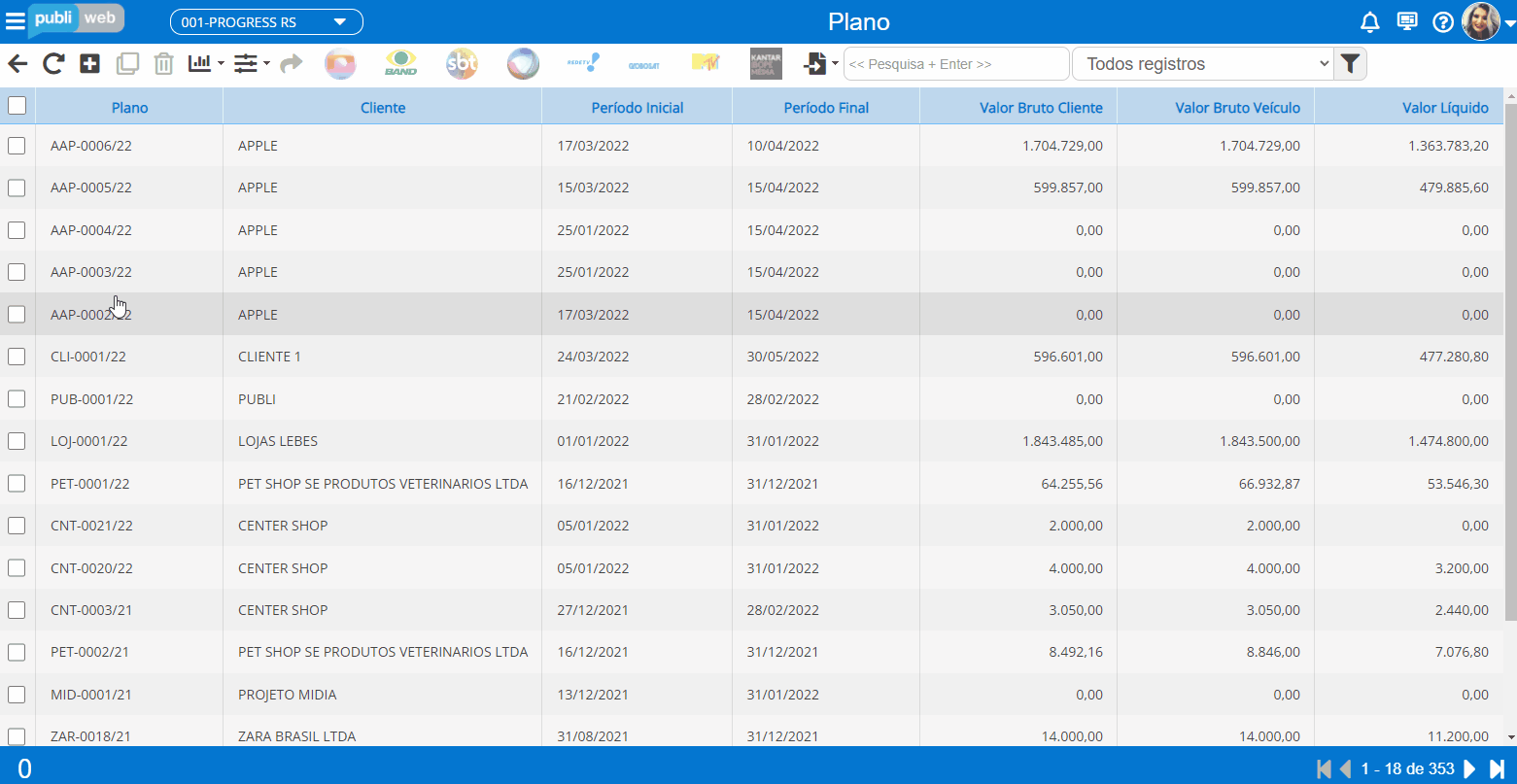The height and width of the screenshot is (784, 1517).
Task: Click the 1.843.485,00 value cell
Action: coord(1018,441)
